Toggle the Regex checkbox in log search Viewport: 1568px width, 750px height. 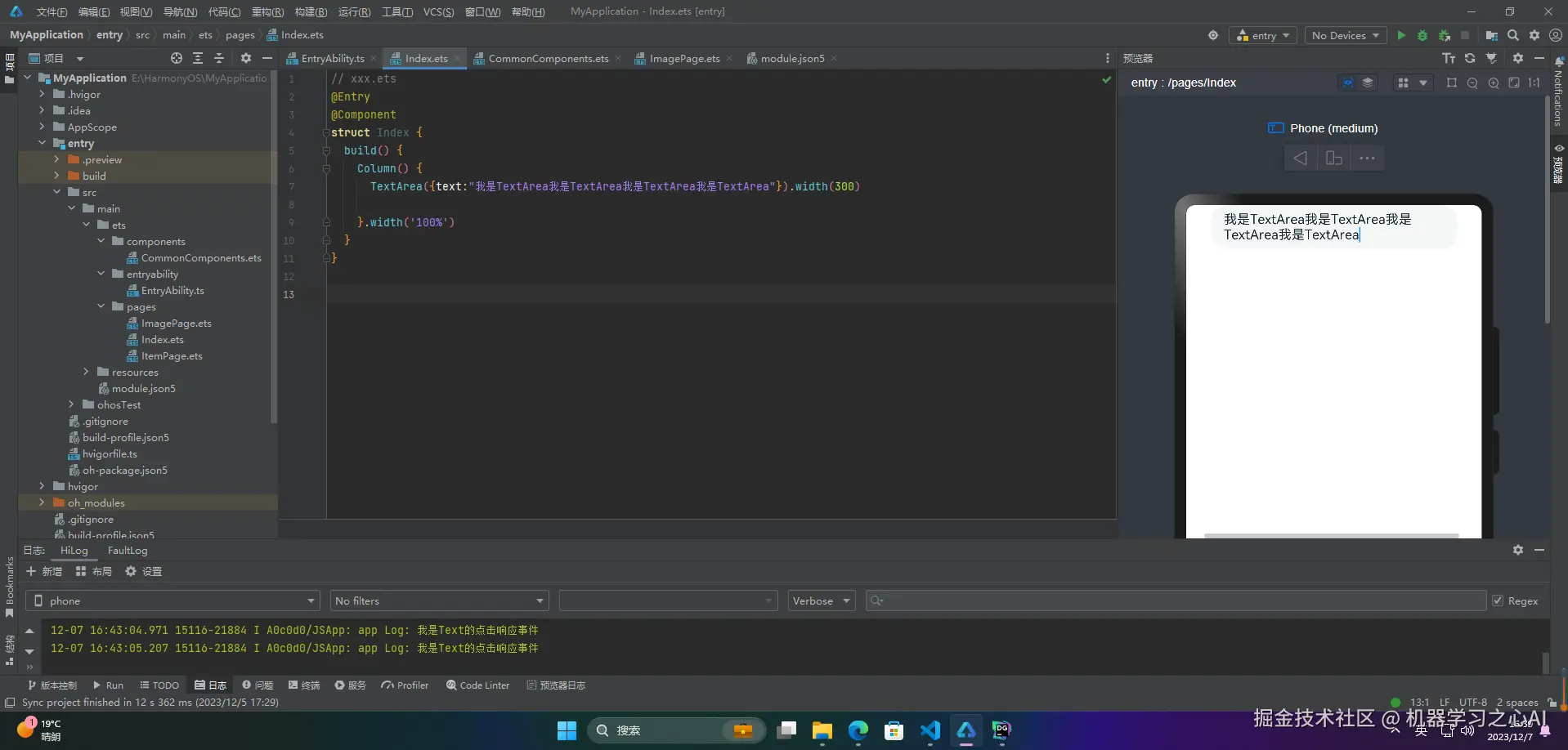pos(1498,600)
